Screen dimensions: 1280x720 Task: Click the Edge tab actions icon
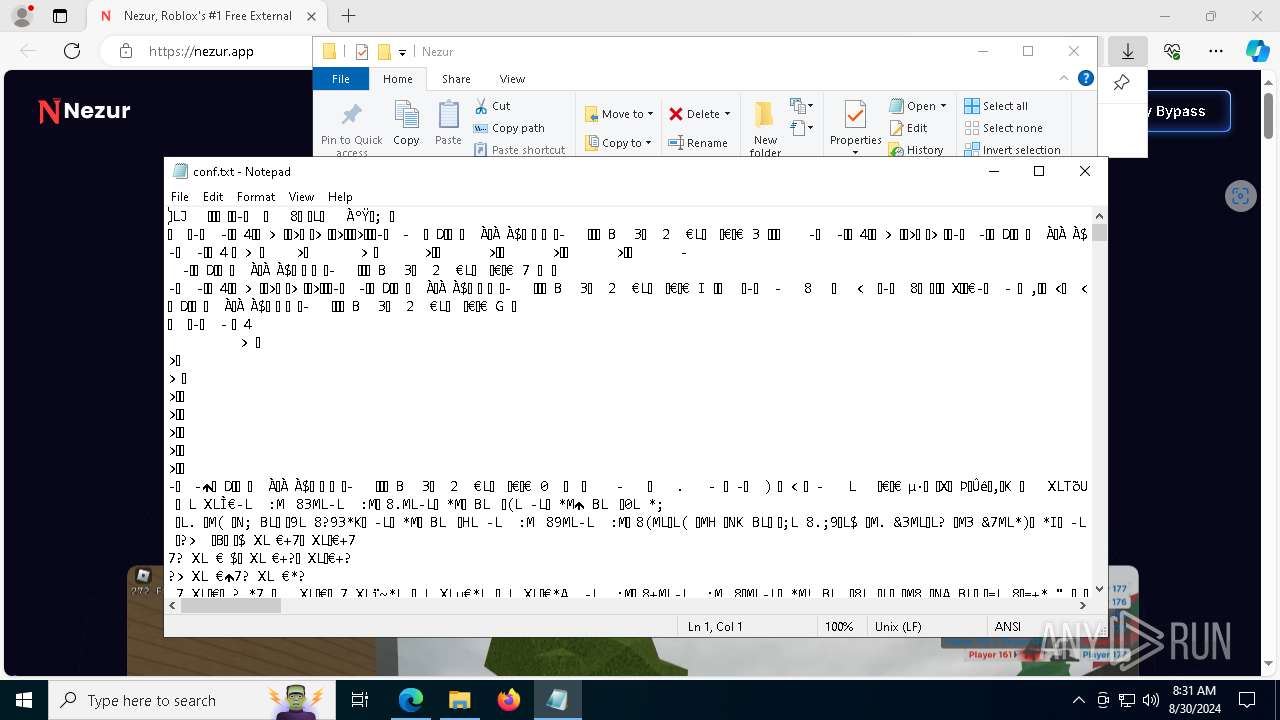pyautogui.click(x=60, y=16)
